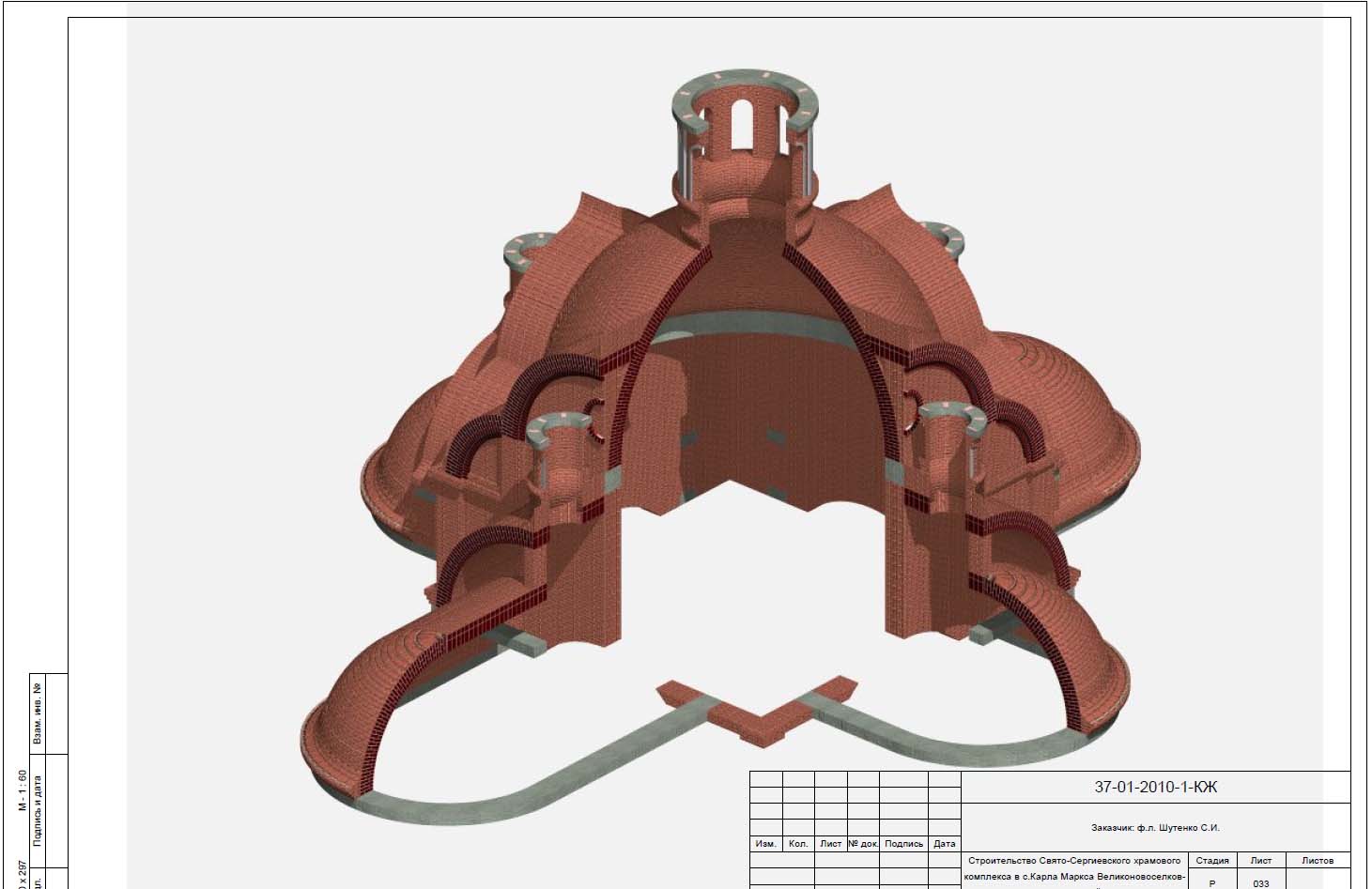Click the Изм. column header
1372x889 pixels.
coord(765,844)
